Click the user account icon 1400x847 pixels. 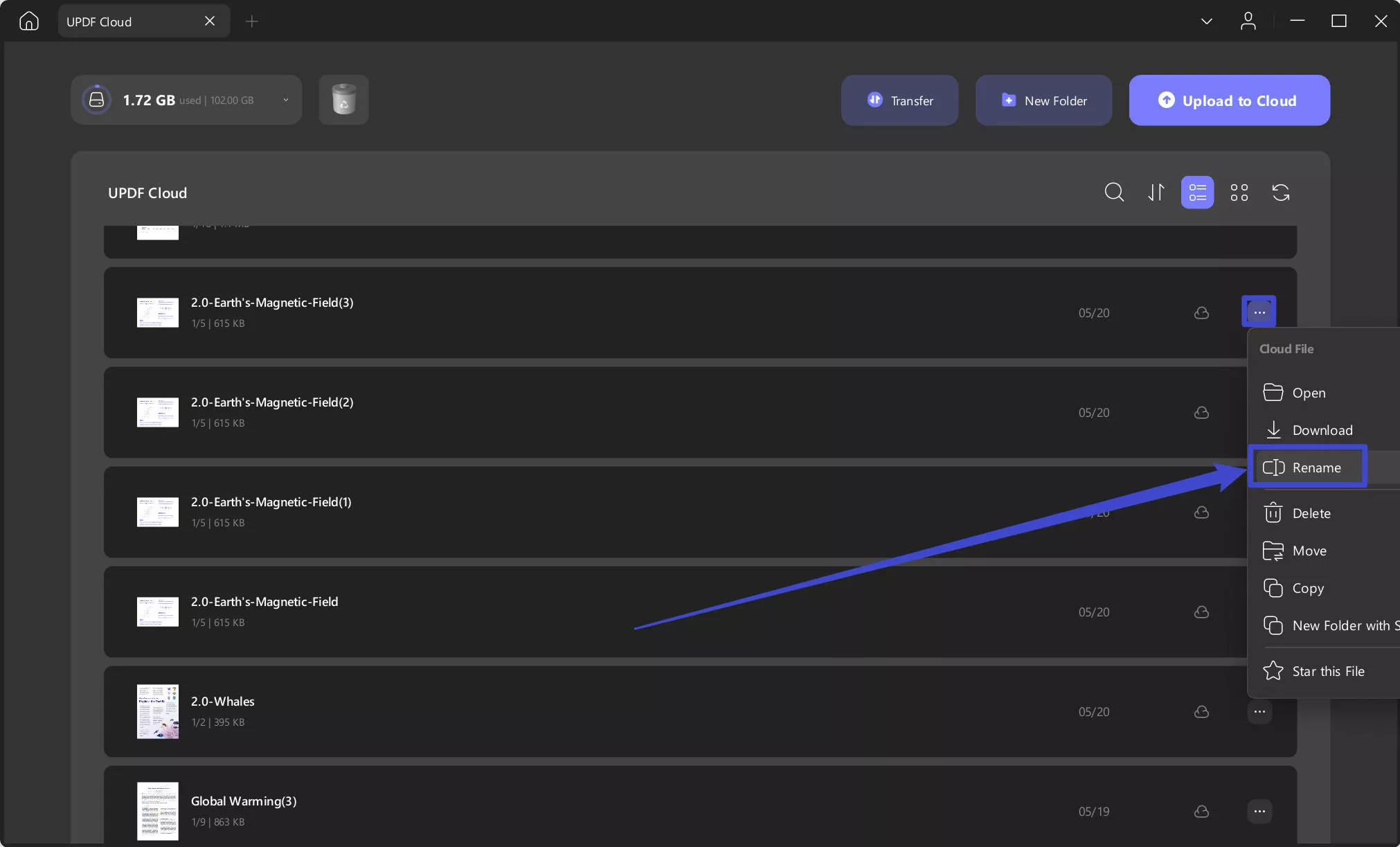[1248, 21]
